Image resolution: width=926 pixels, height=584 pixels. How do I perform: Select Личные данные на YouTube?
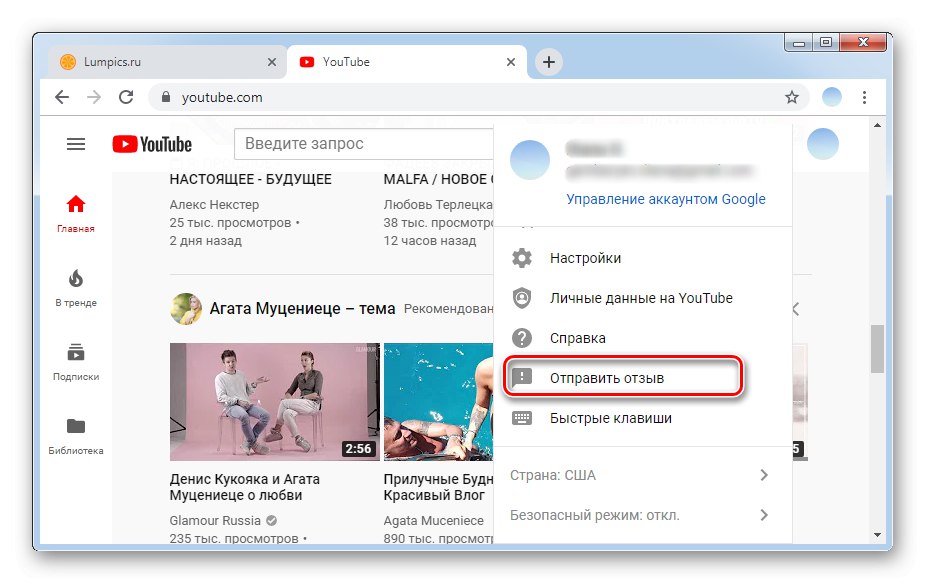coord(642,298)
